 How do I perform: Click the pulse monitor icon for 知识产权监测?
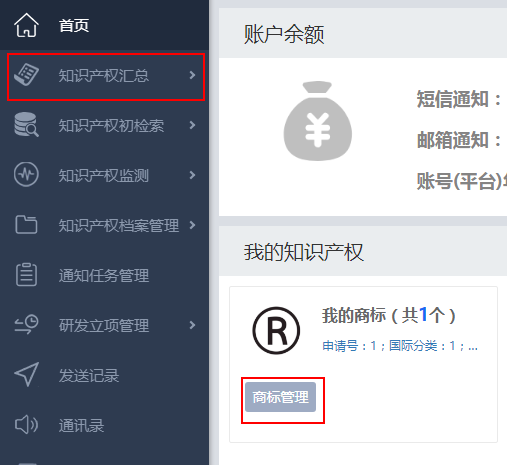pos(26,174)
